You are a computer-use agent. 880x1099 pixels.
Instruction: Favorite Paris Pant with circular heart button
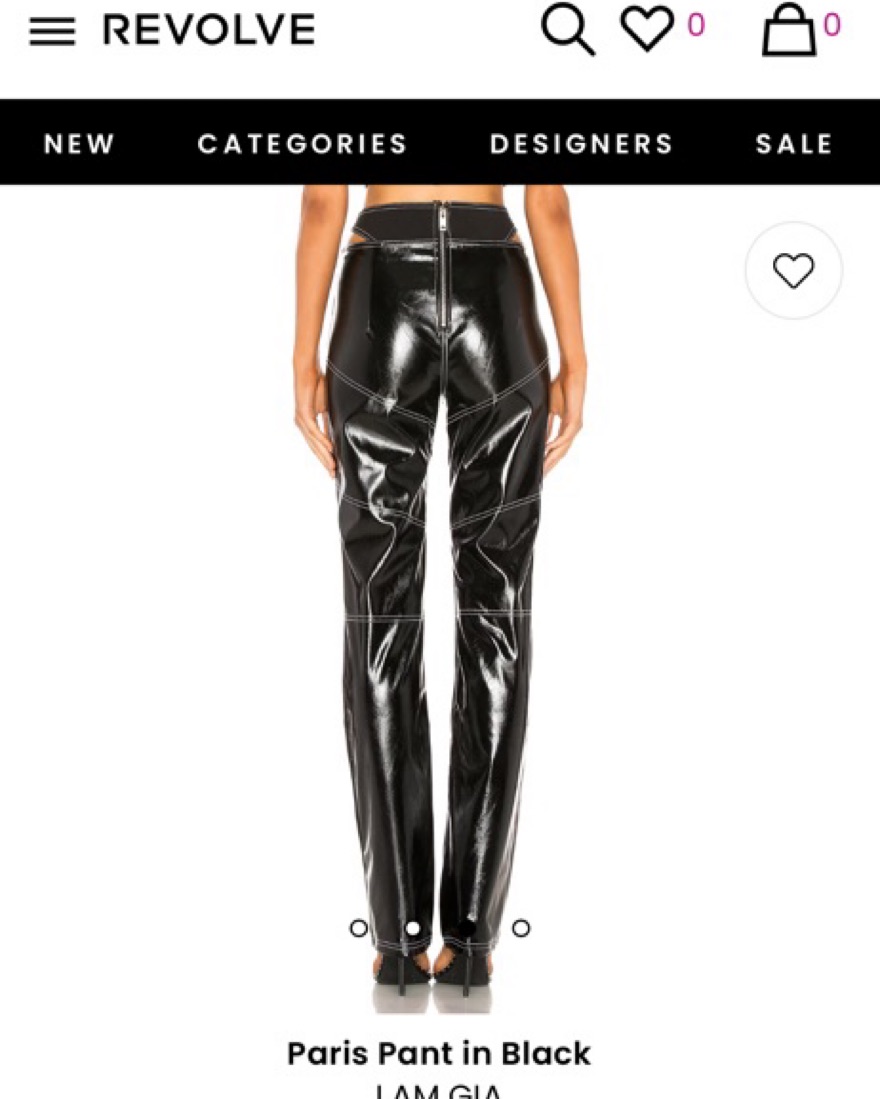(x=793, y=271)
